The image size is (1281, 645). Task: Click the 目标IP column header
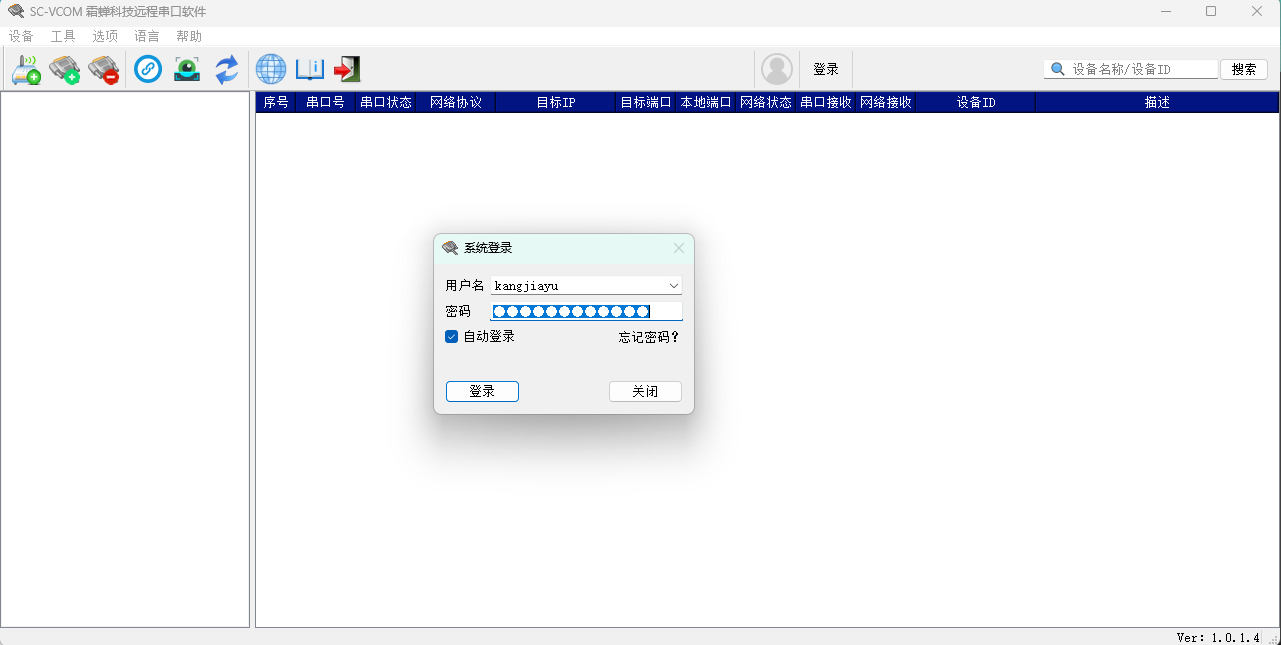(x=556, y=102)
